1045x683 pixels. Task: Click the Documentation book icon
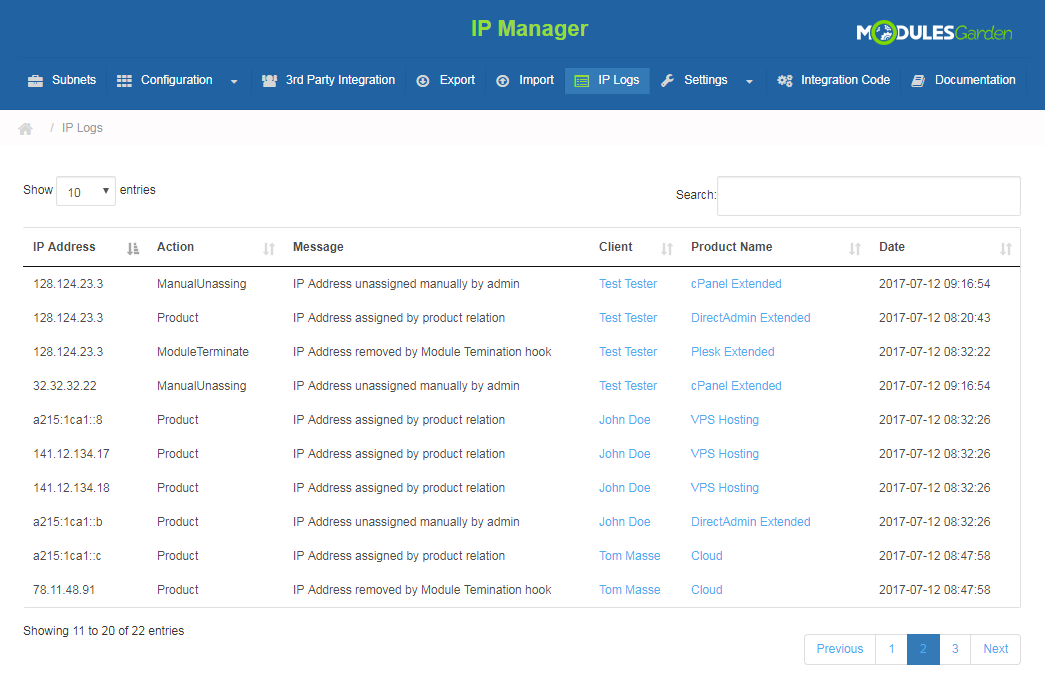pyautogui.click(x=918, y=81)
